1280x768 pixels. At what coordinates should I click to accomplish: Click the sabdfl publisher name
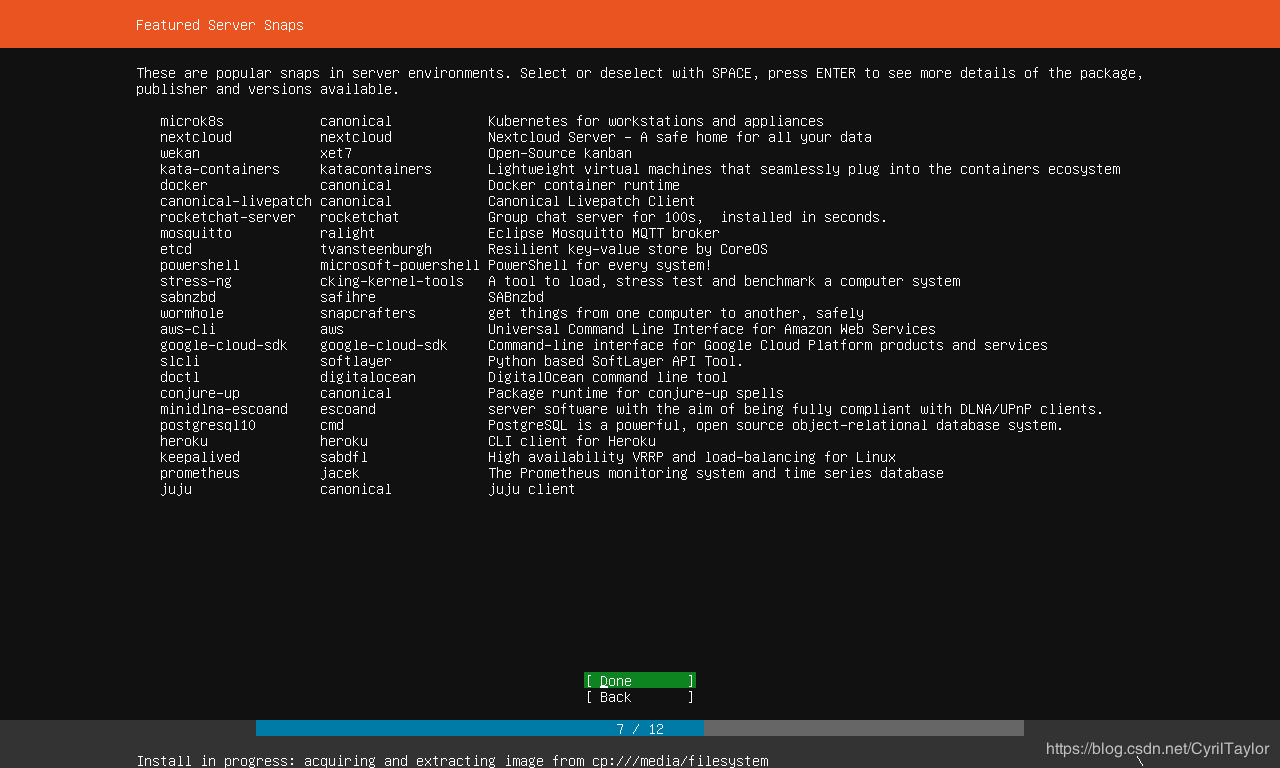(344, 457)
